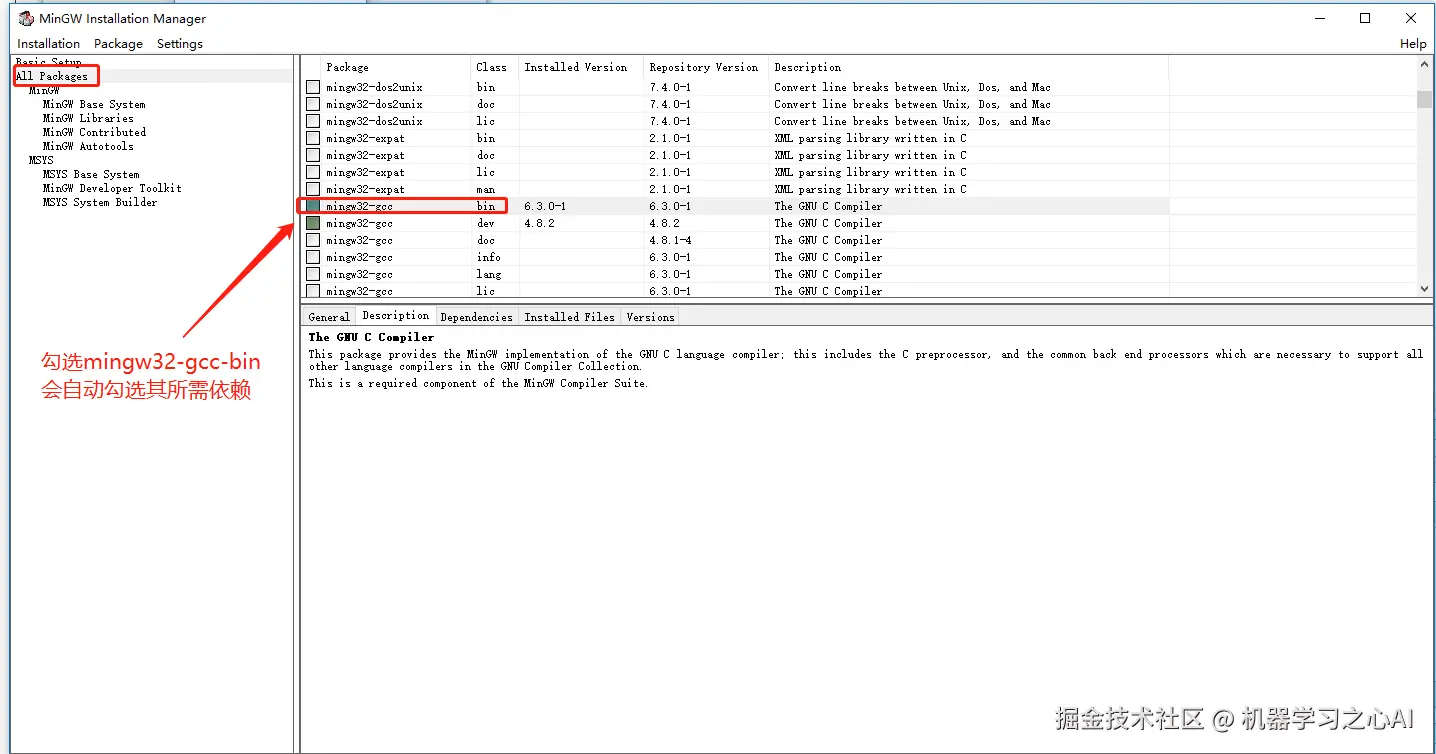Switch to the Dependencies tab
The height and width of the screenshot is (754, 1436).
pos(476,317)
